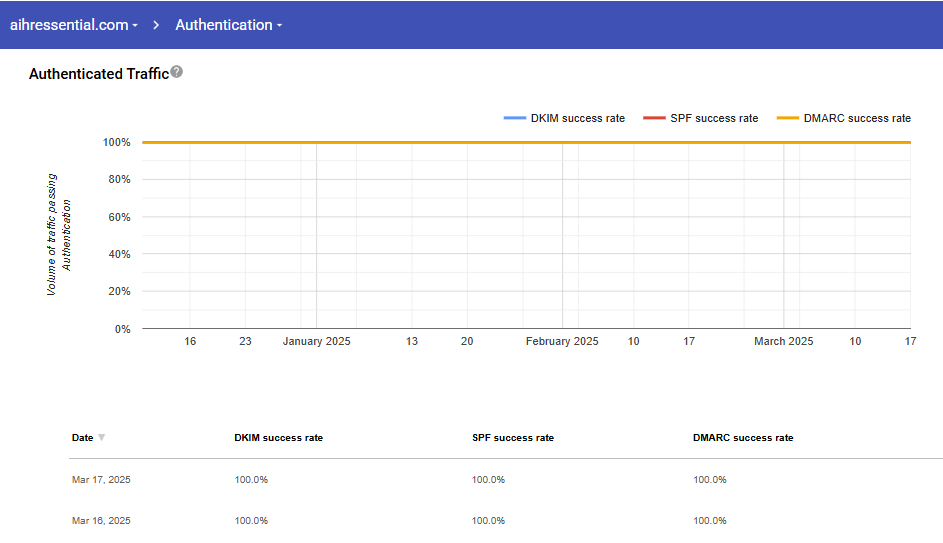Select the DKIM success rate legend label
The width and height of the screenshot is (943, 543).
coord(578,118)
